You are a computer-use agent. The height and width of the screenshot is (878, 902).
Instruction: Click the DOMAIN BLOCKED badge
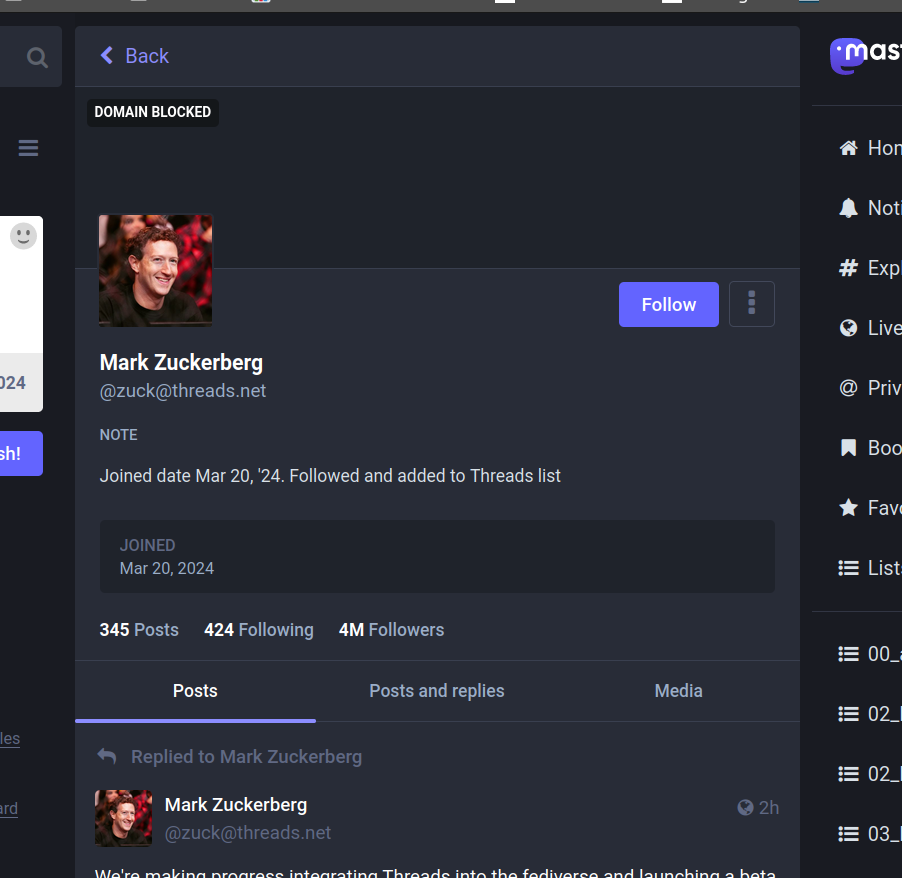tap(152, 112)
